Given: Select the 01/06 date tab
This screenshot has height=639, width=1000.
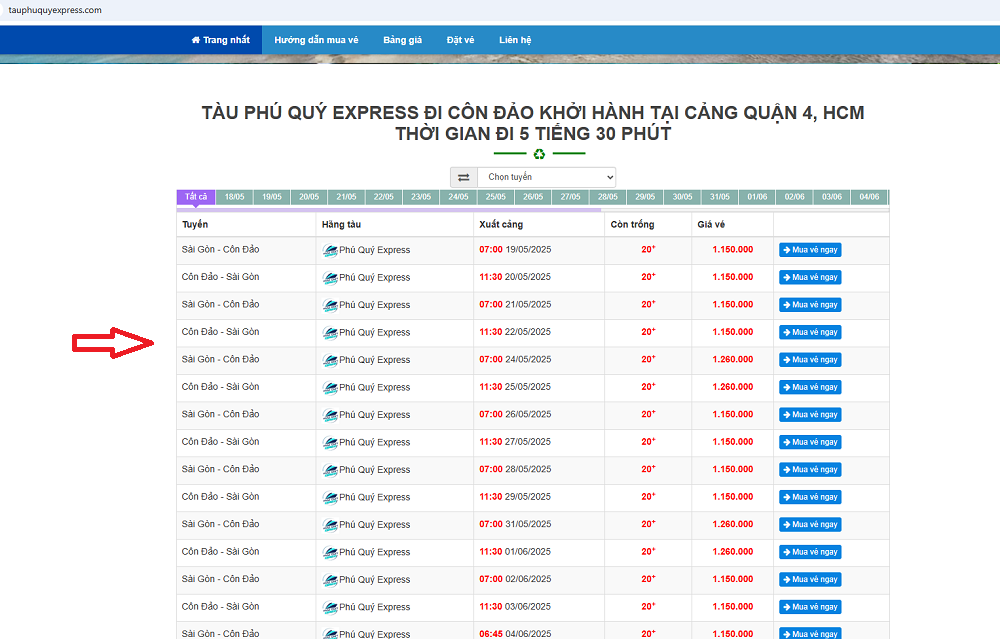Looking at the screenshot, I should (x=757, y=197).
